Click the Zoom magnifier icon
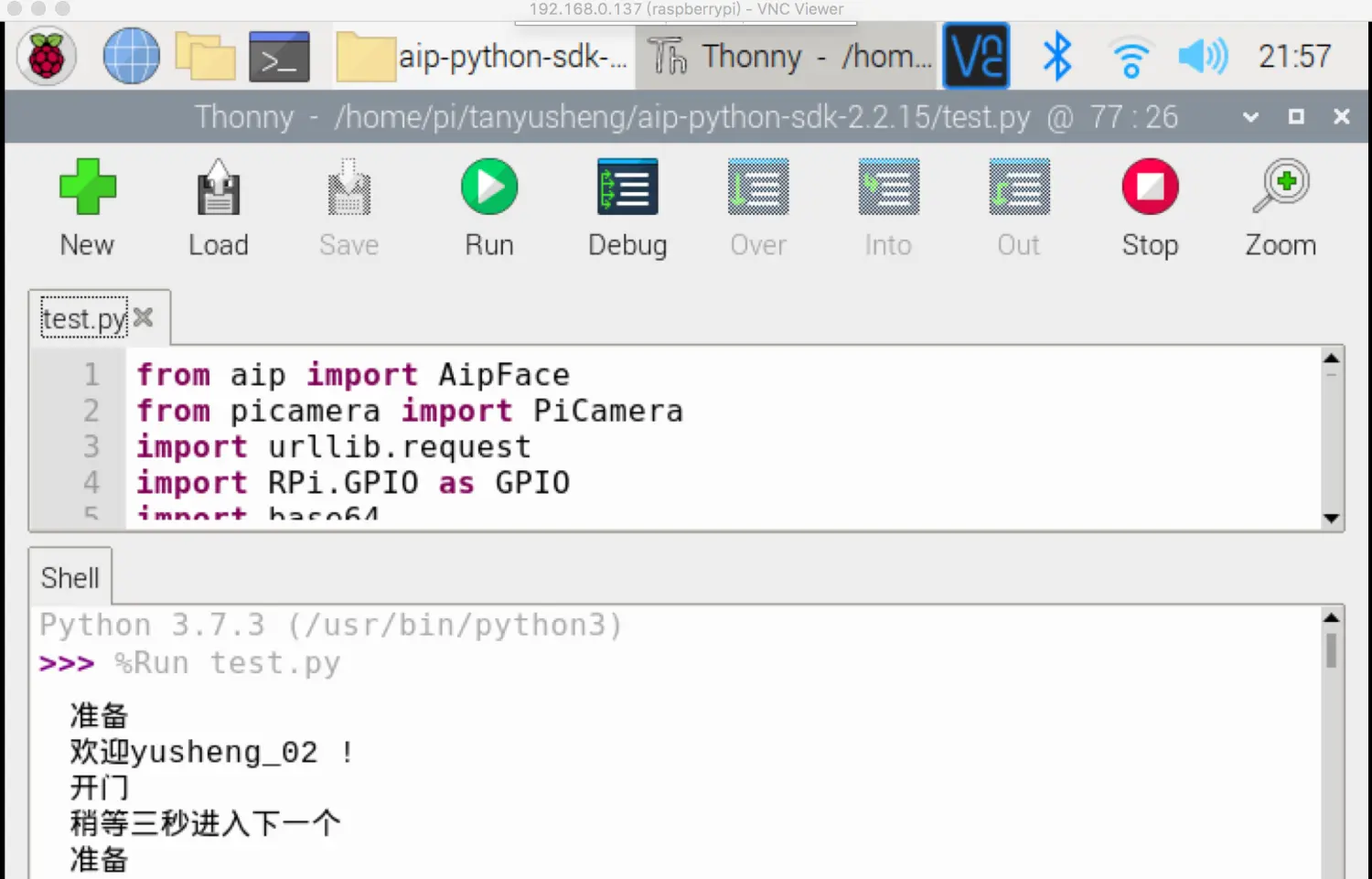 click(x=1281, y=187)
